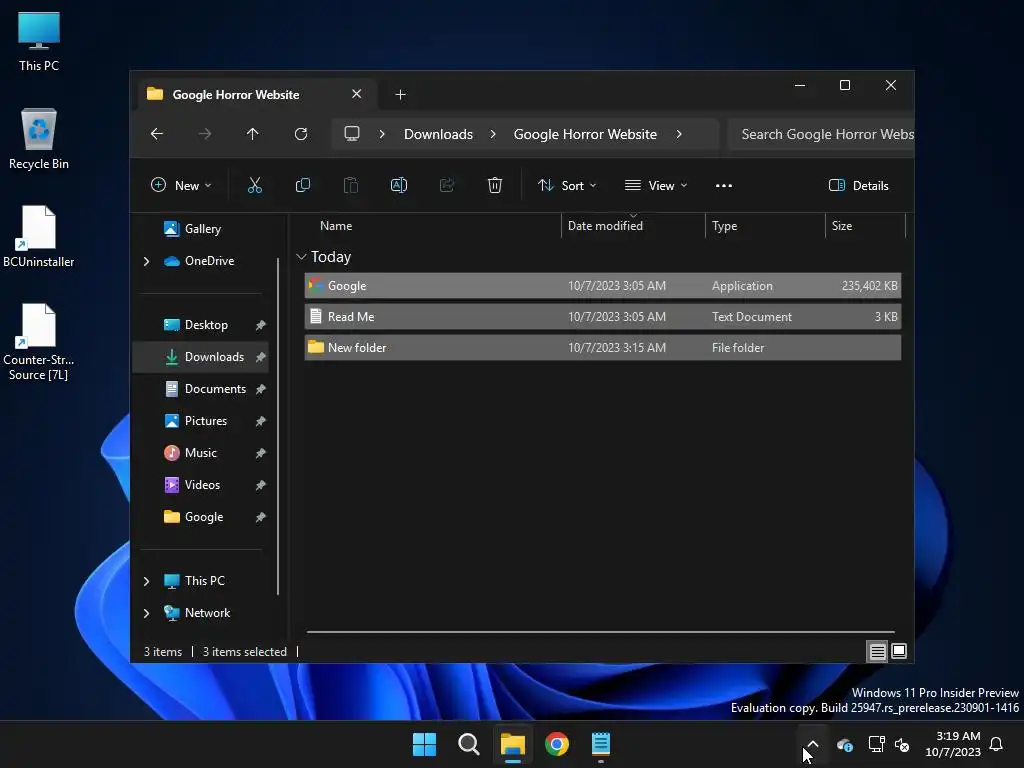Click File Explorer on the taskbar

click(x=513, y=744)
